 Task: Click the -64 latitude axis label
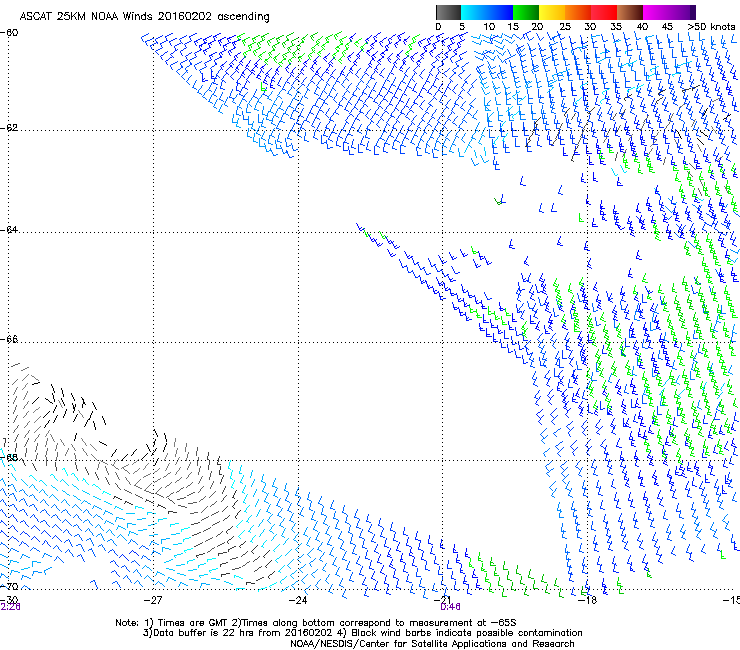tap(9, 230)
